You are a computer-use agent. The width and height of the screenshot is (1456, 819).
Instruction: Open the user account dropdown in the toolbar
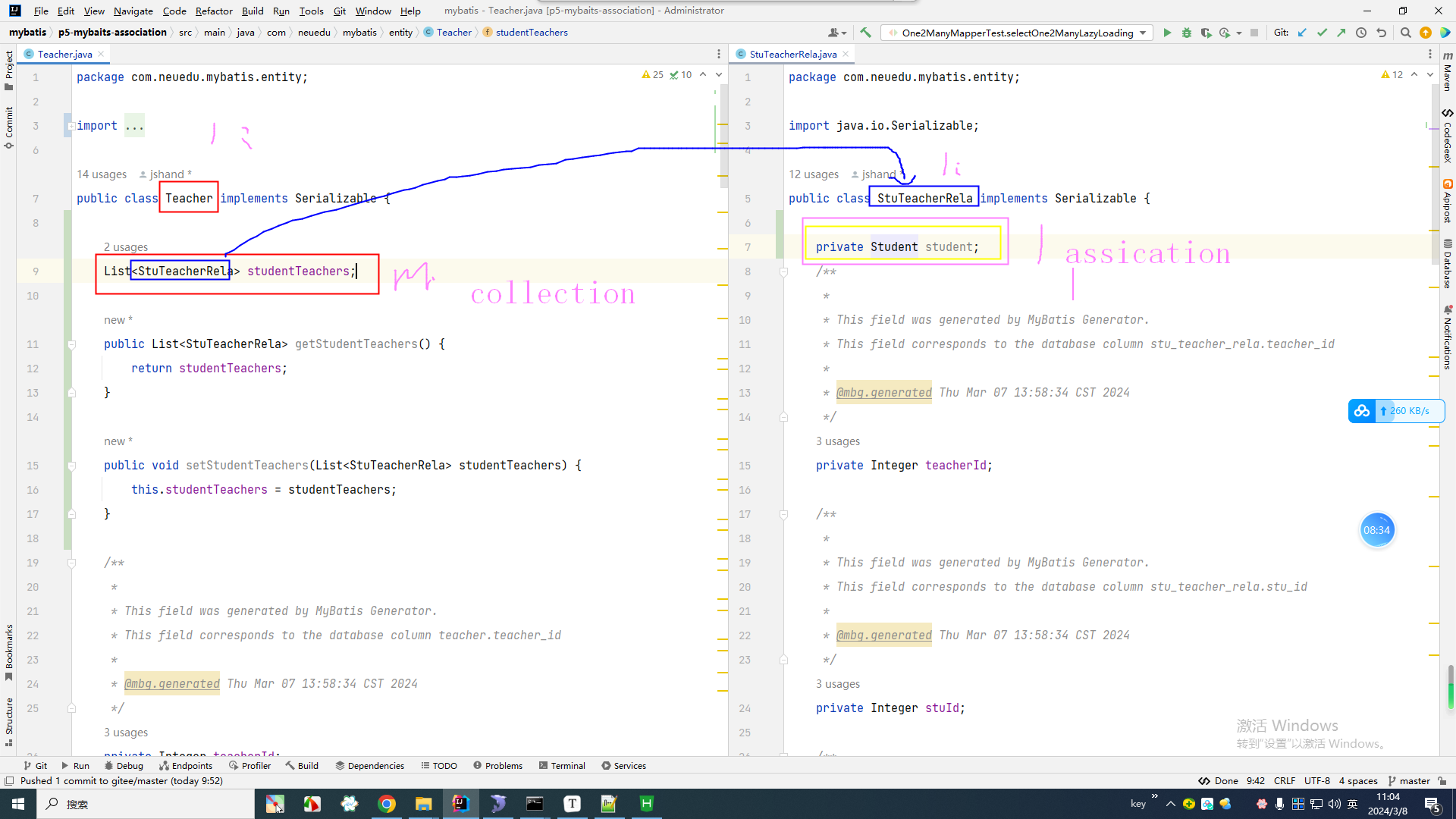(x=837, y=33)
